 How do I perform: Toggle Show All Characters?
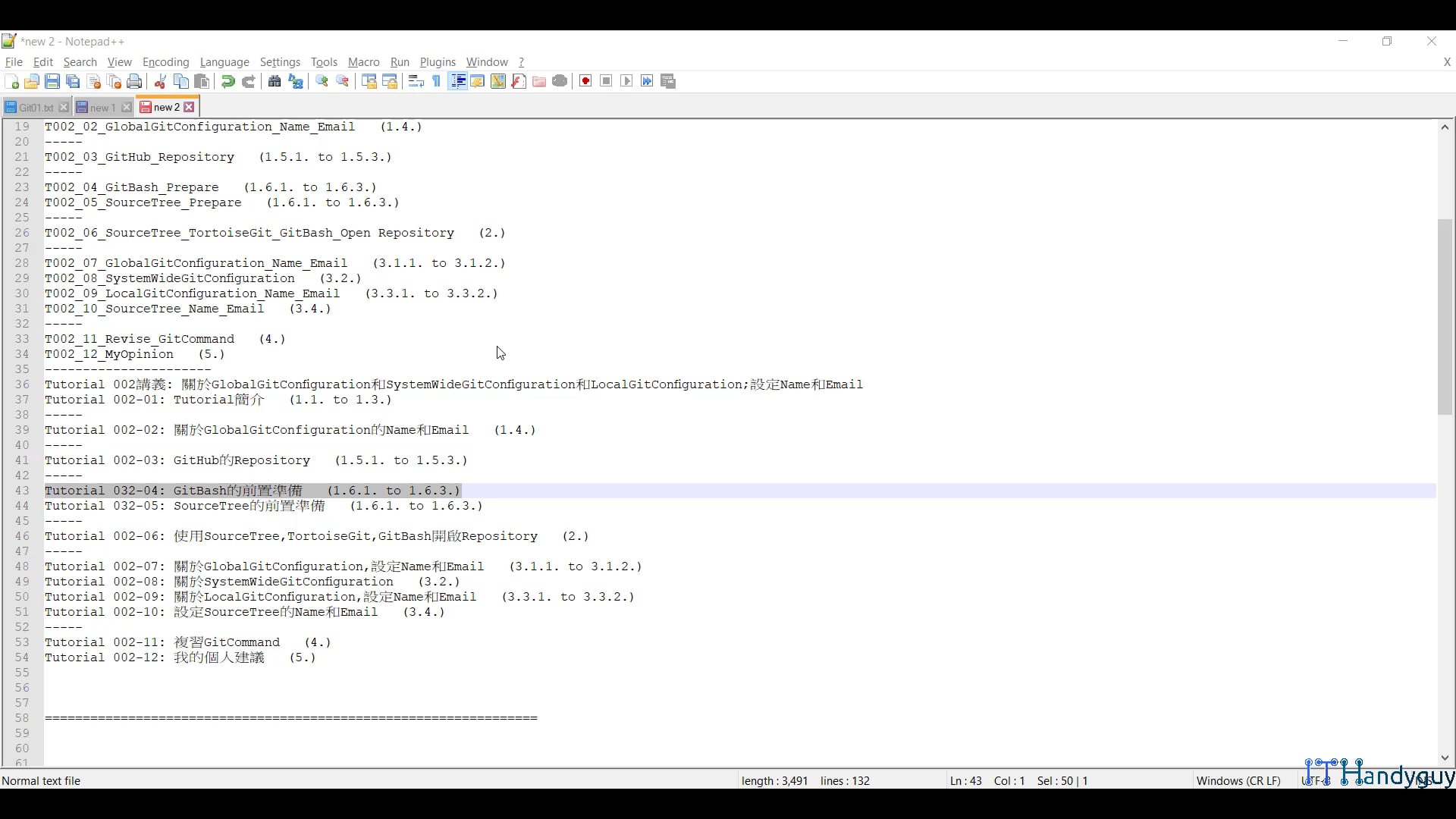[436, 81]
